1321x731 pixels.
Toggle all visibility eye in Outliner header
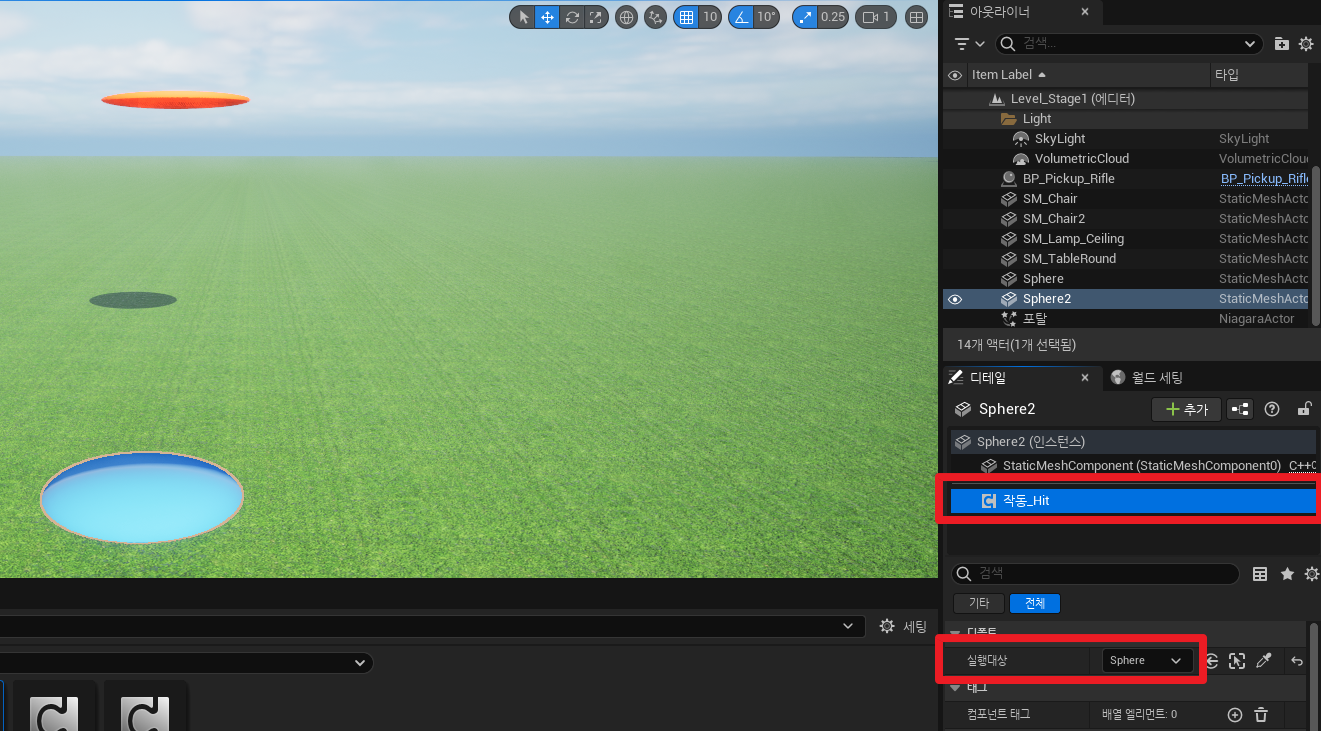pos(955,75)
